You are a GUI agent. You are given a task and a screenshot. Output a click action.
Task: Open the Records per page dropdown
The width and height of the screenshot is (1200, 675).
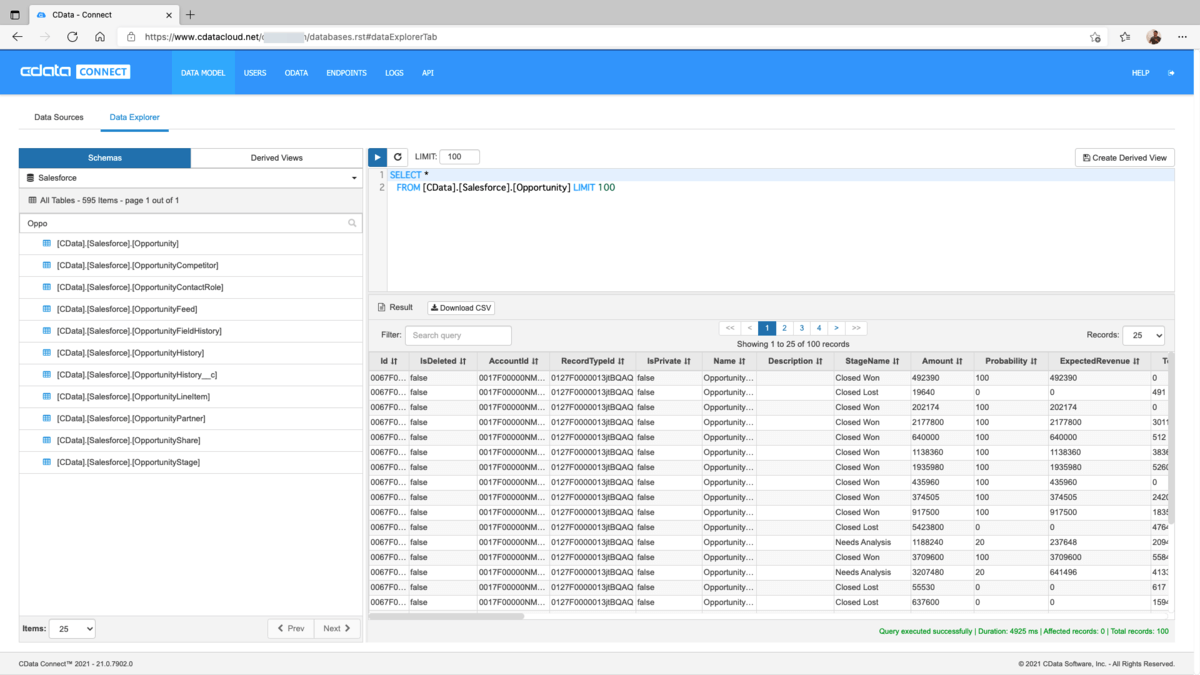click(1143, 336)
